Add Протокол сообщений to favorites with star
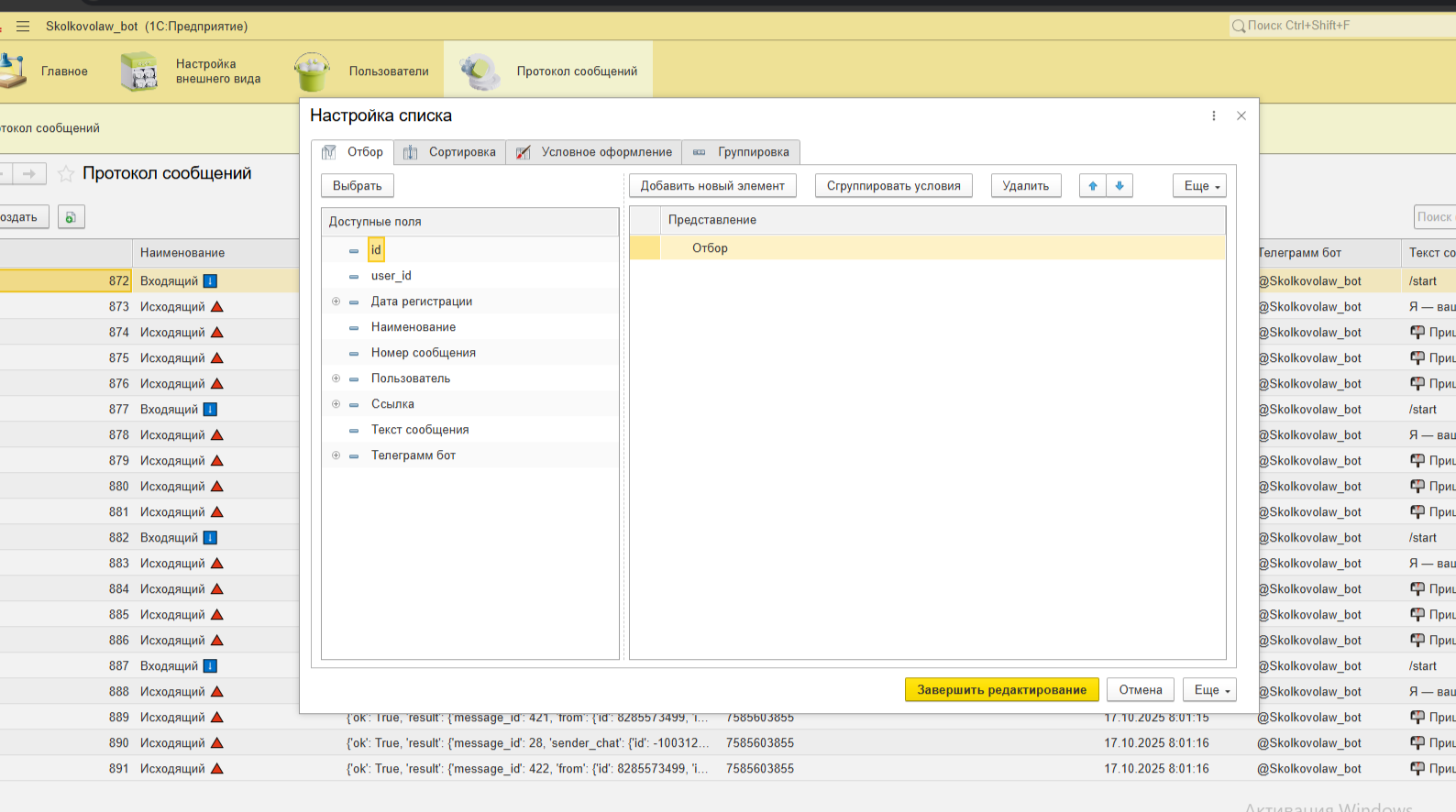 (x=66, y=174)
